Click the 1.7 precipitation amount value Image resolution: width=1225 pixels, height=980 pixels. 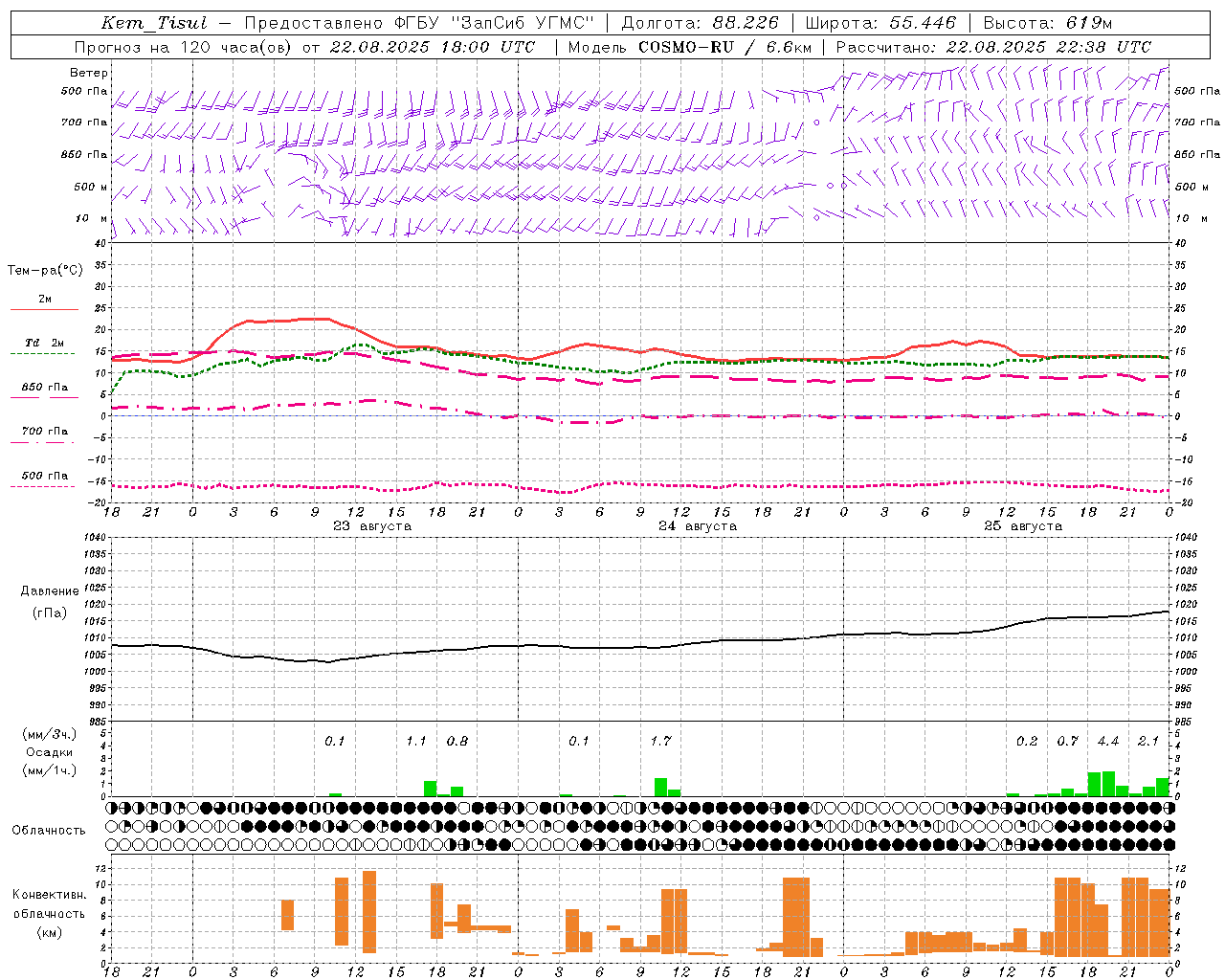[x=660, y=742]
